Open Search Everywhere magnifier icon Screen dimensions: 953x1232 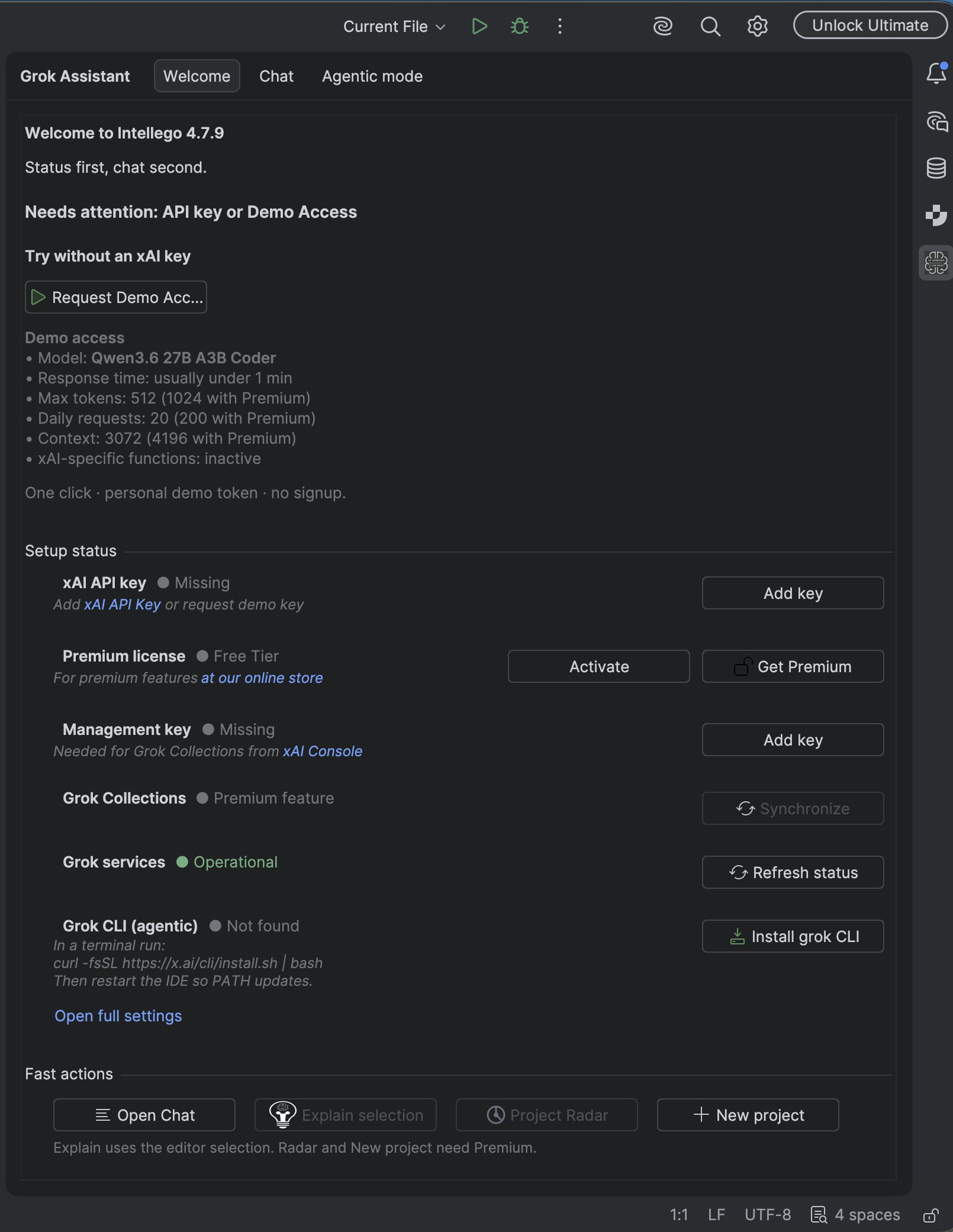pos(710,26)
